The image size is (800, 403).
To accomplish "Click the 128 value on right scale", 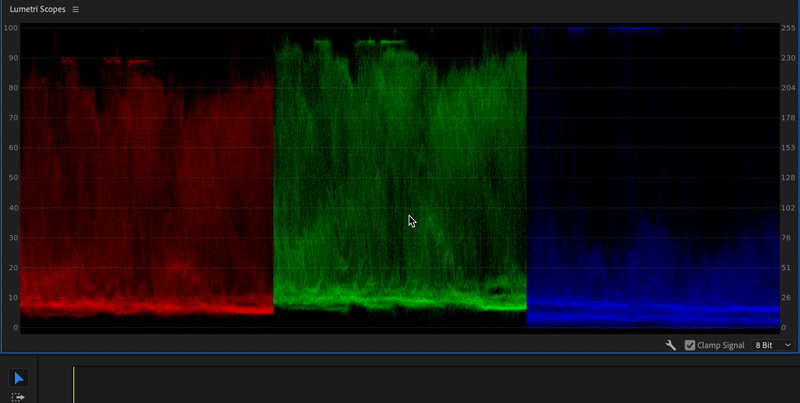I will [x=788, y=178].
